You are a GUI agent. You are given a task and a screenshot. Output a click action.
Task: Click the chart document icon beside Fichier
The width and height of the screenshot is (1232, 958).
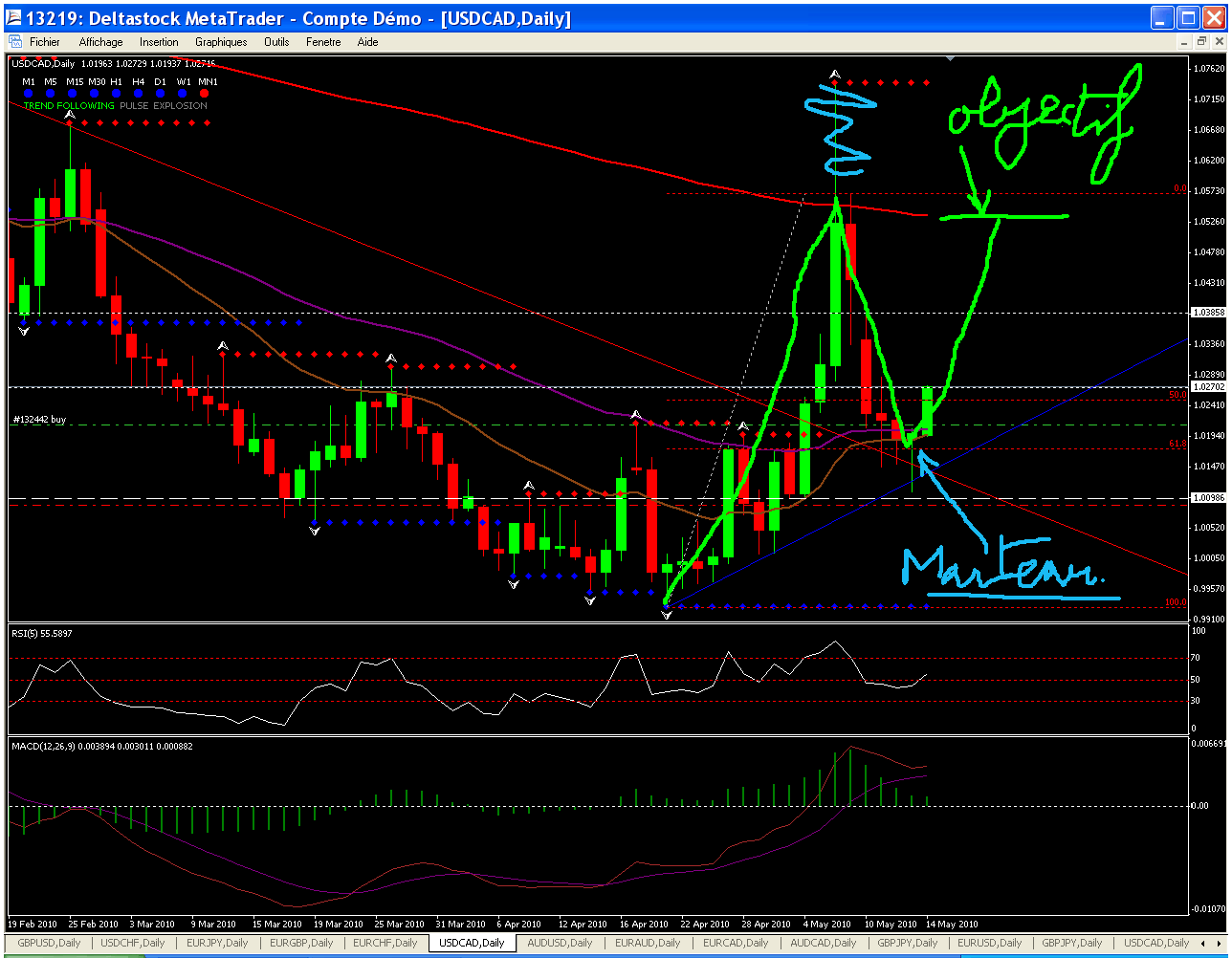(x=14, y=42)
